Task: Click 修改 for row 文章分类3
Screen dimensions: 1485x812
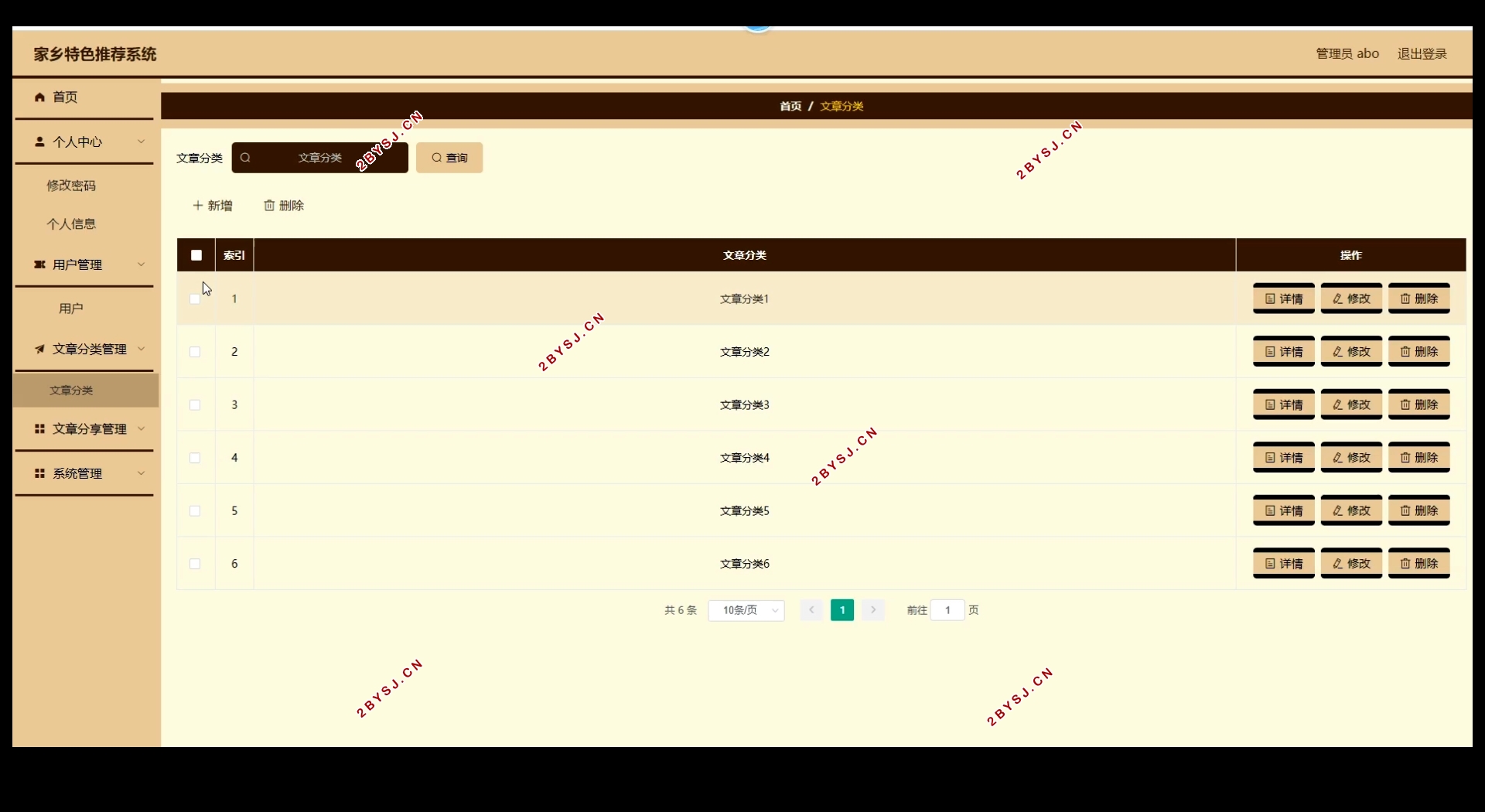Action: click(1351, 404)
